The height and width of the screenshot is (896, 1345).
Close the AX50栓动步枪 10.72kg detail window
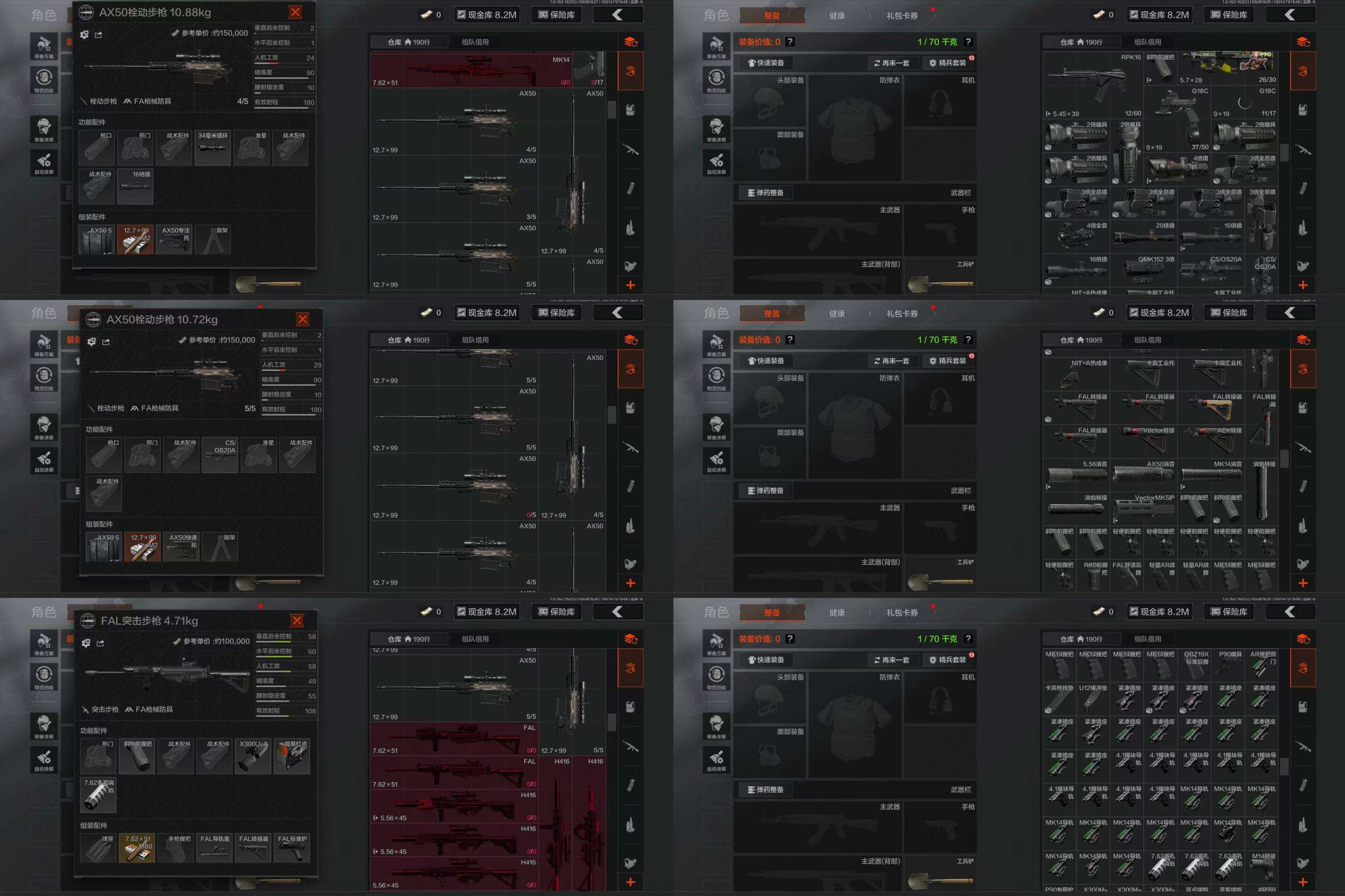(303, 319)
